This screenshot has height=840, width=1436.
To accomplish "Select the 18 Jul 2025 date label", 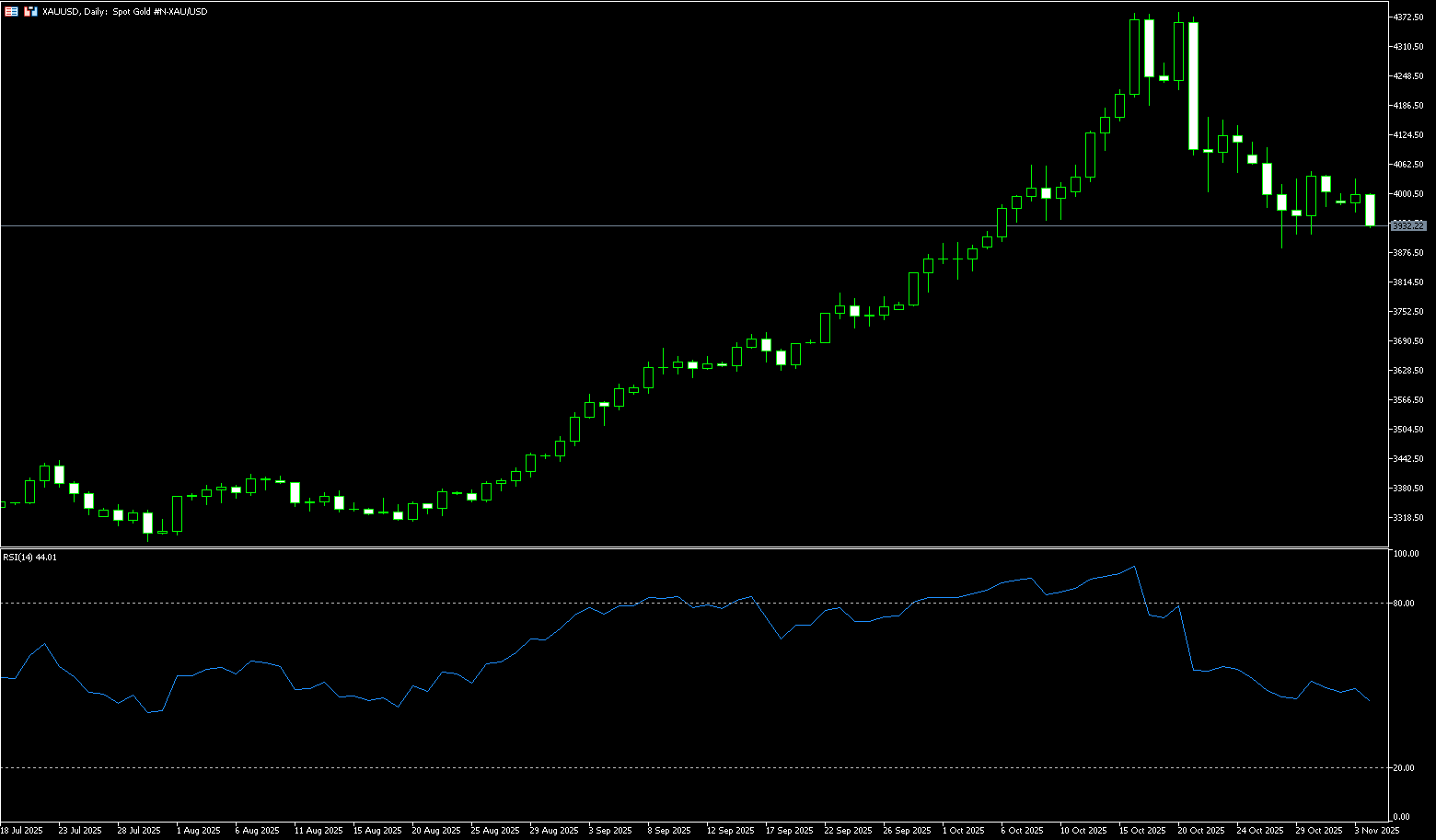I will pyautogui.click(x=22, y=830).
